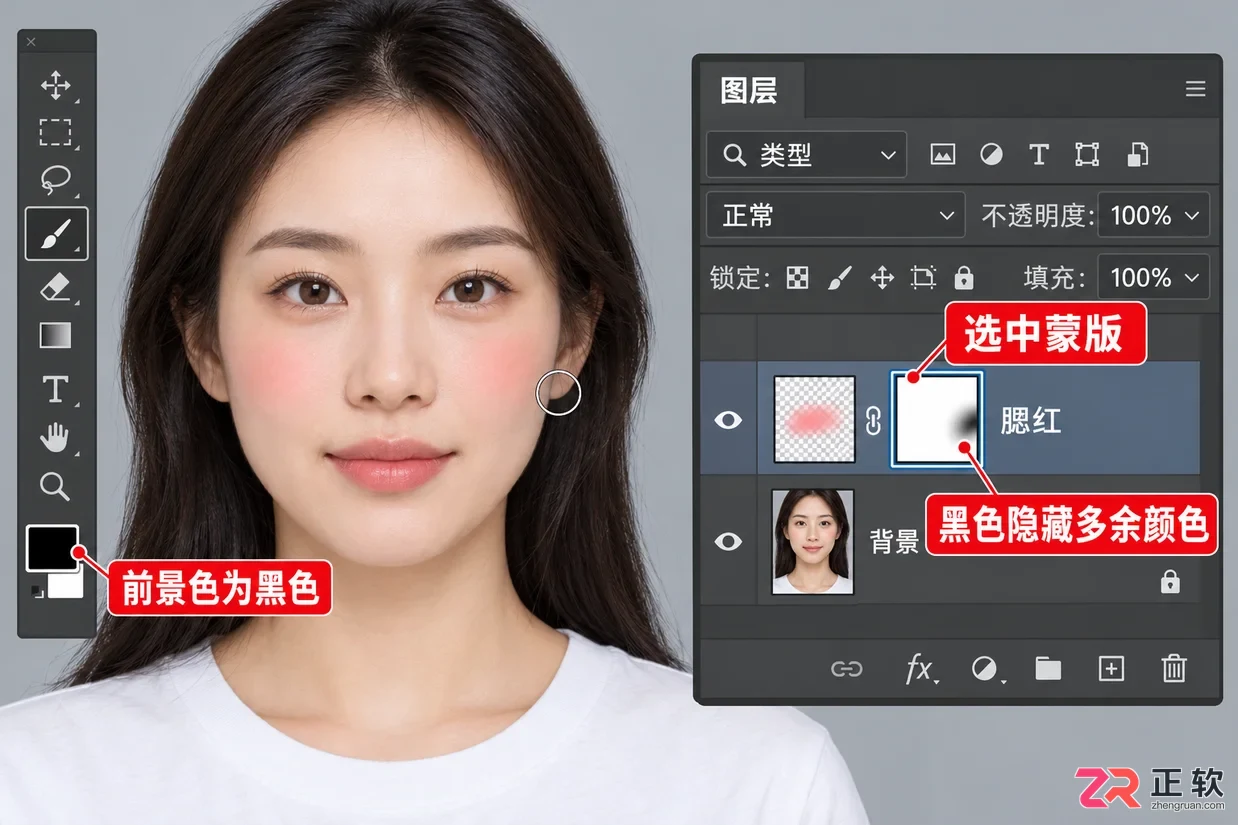Toggle mask link chain on 腮红 layer
The height and width of the screenshot is (825, 1238).
click(873, 420)
